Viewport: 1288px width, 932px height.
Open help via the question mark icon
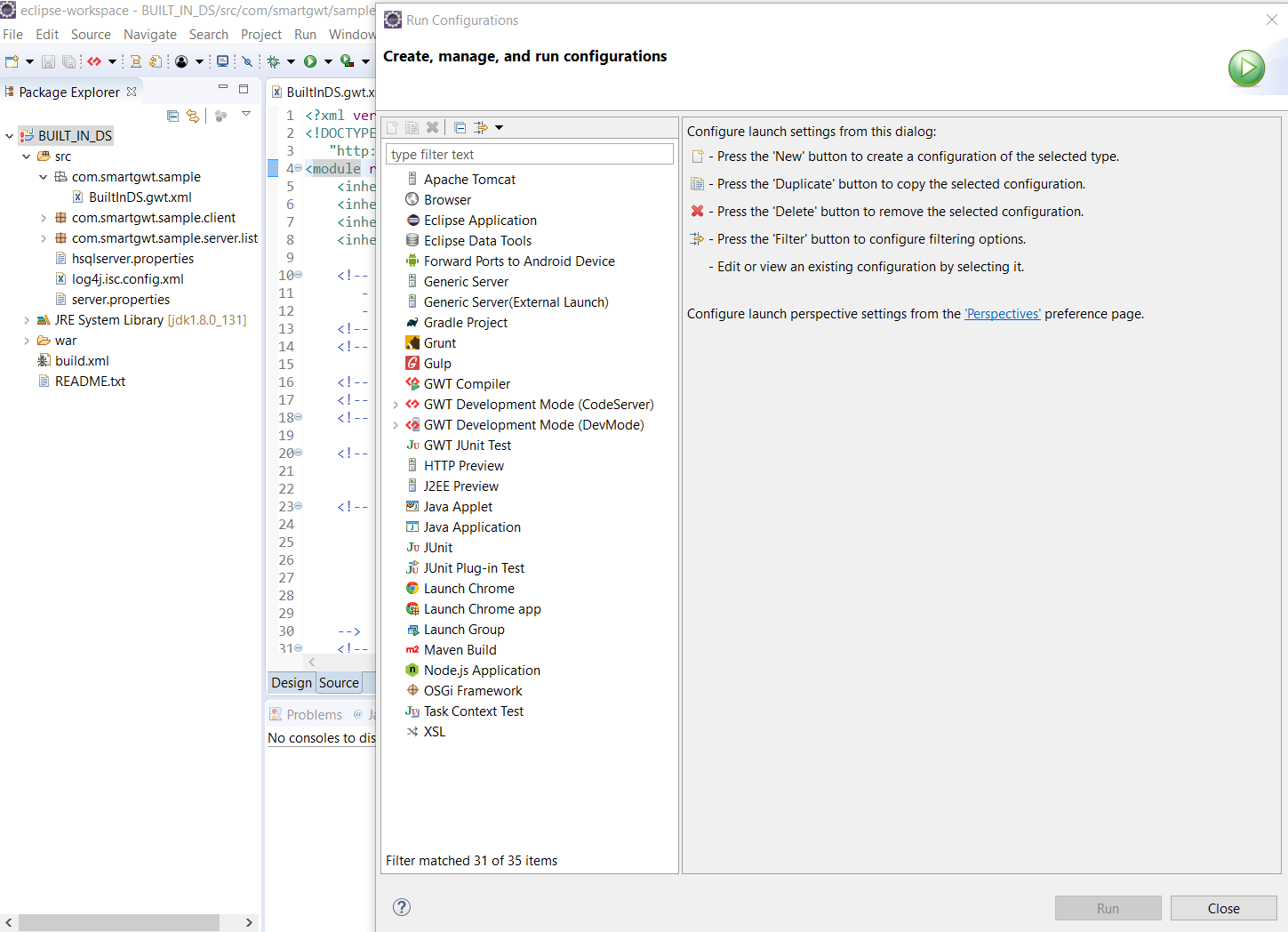tap(402, 907)
